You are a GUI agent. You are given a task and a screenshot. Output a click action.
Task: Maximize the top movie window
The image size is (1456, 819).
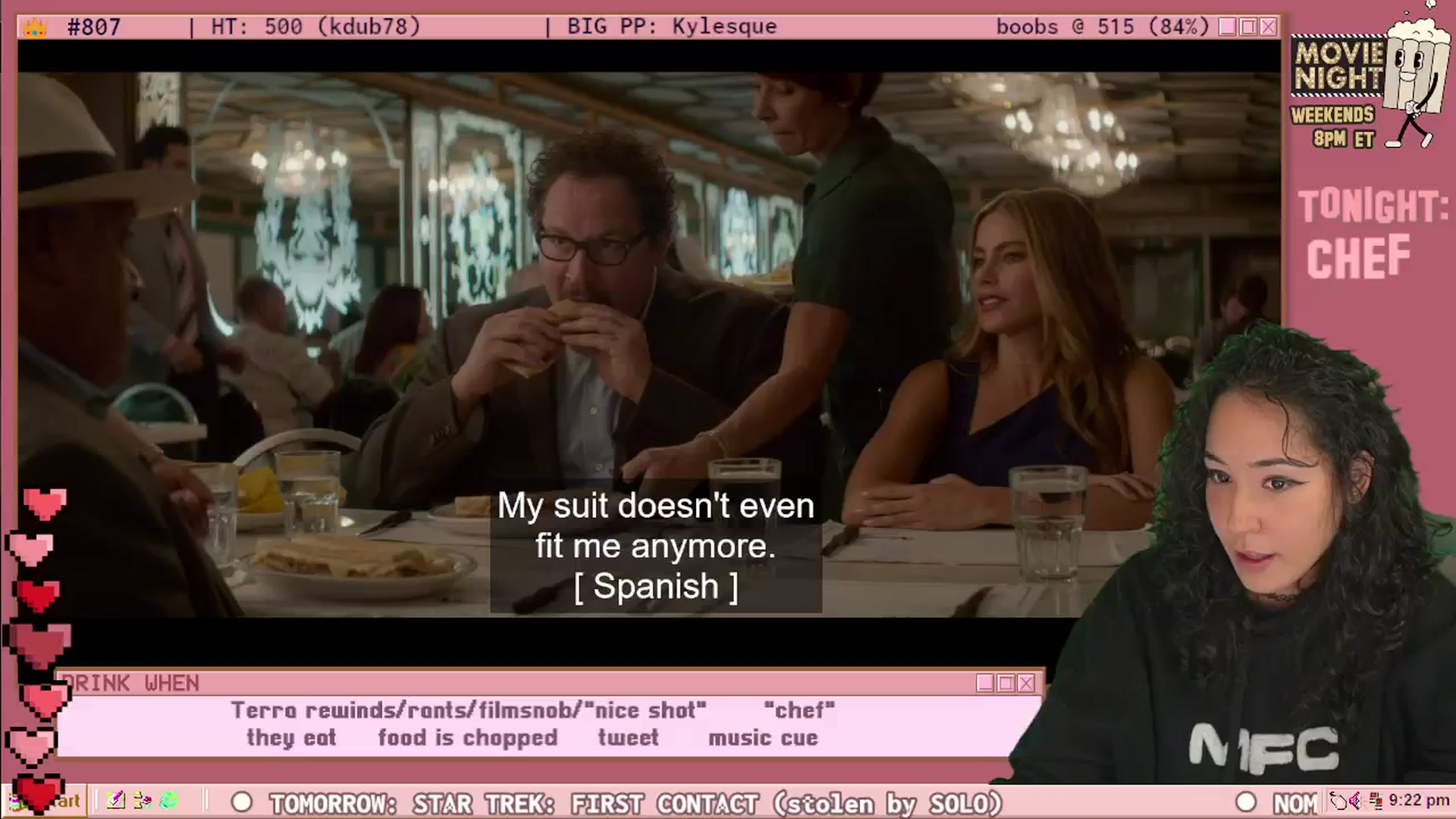point(1248,27)
